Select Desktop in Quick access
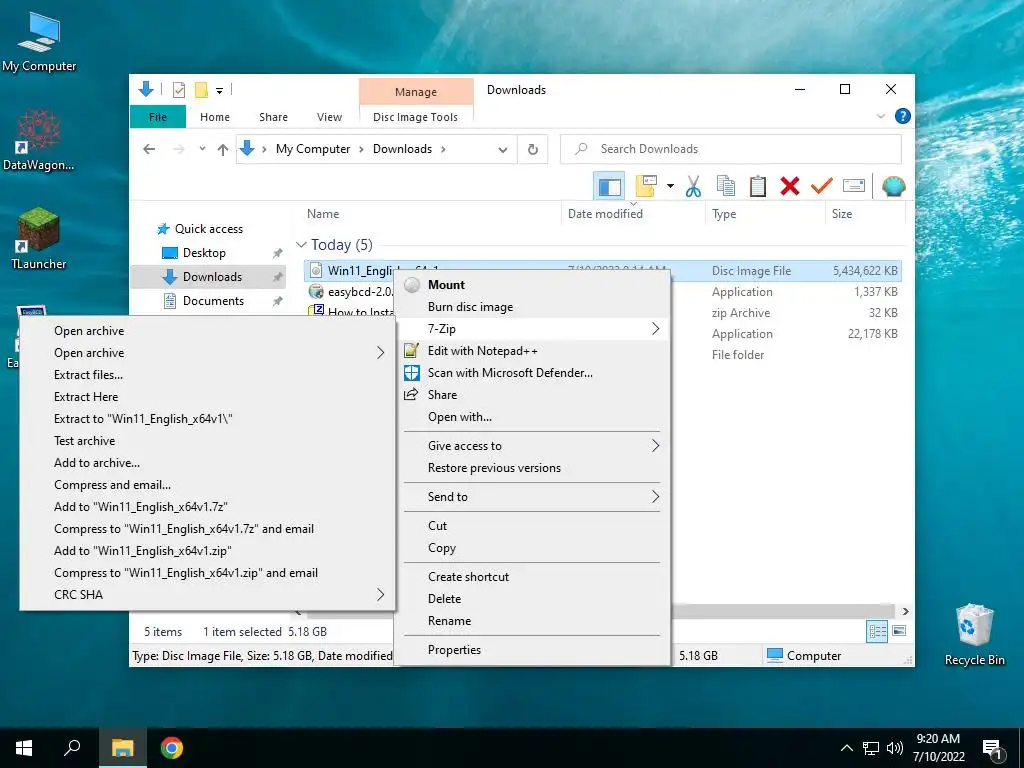 tap(204, 253)
